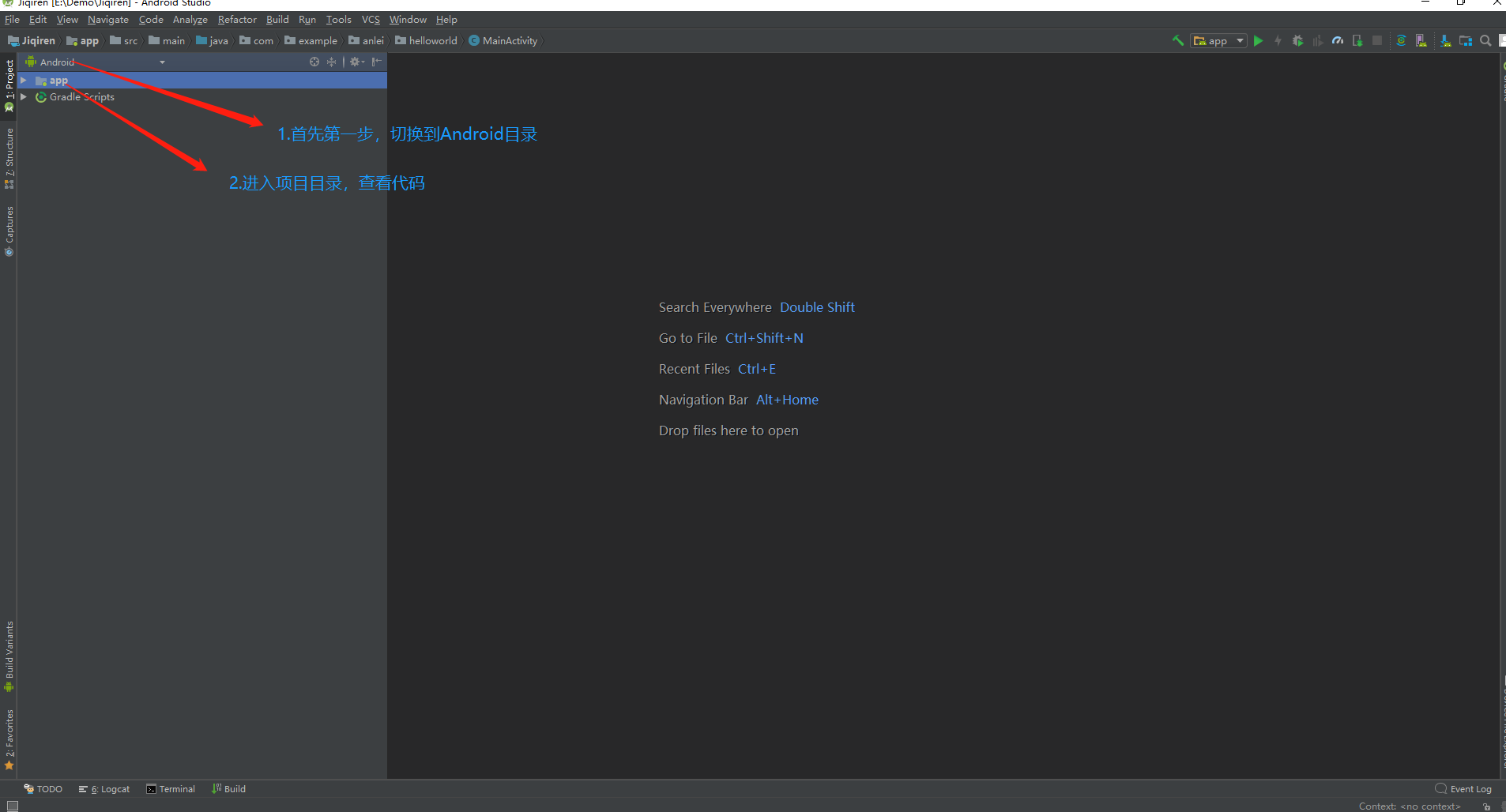
Task: Expand the app module tree arrow
Action: pos(24,81)
